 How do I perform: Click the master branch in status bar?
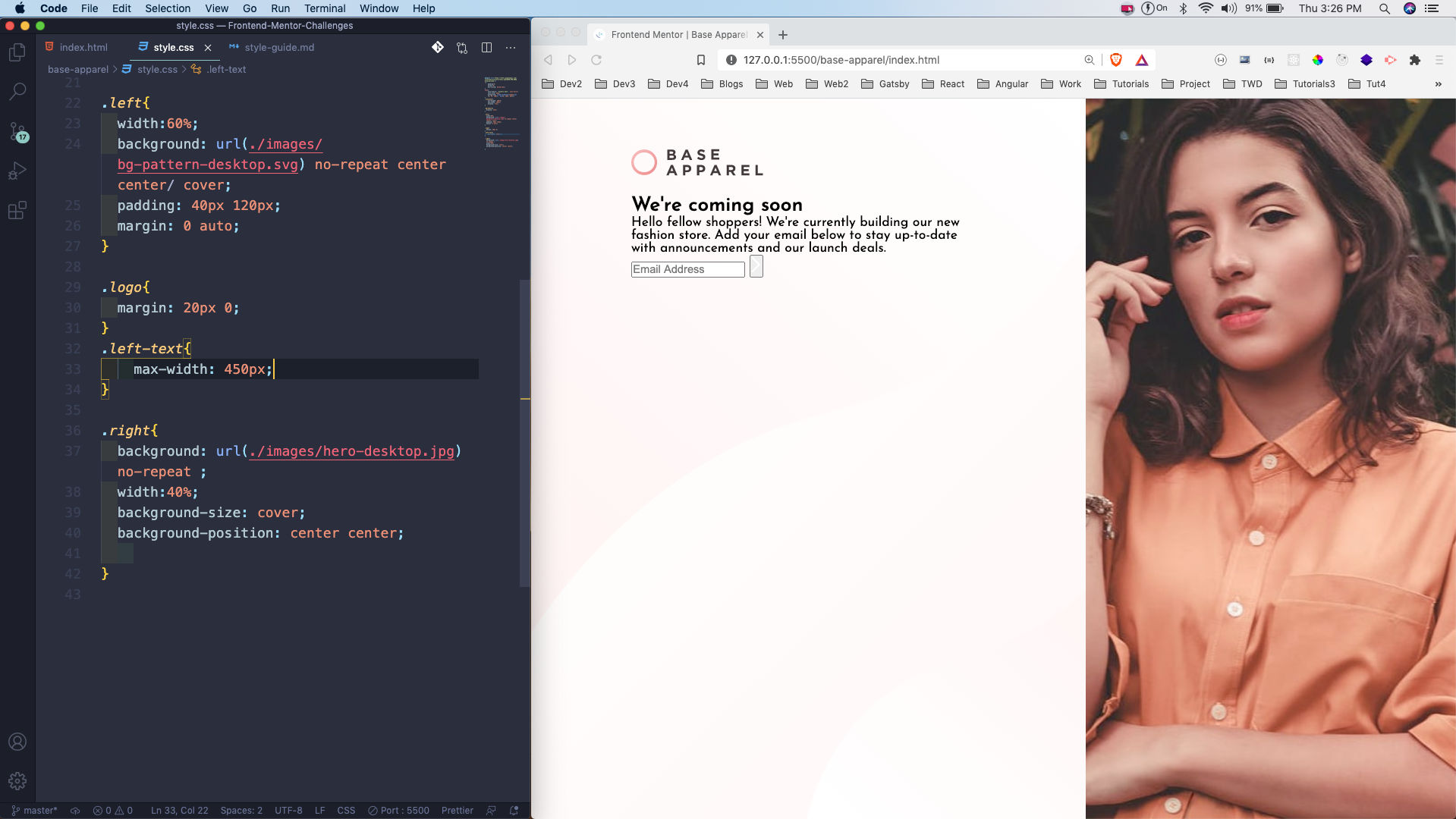[x=35, y=810]
